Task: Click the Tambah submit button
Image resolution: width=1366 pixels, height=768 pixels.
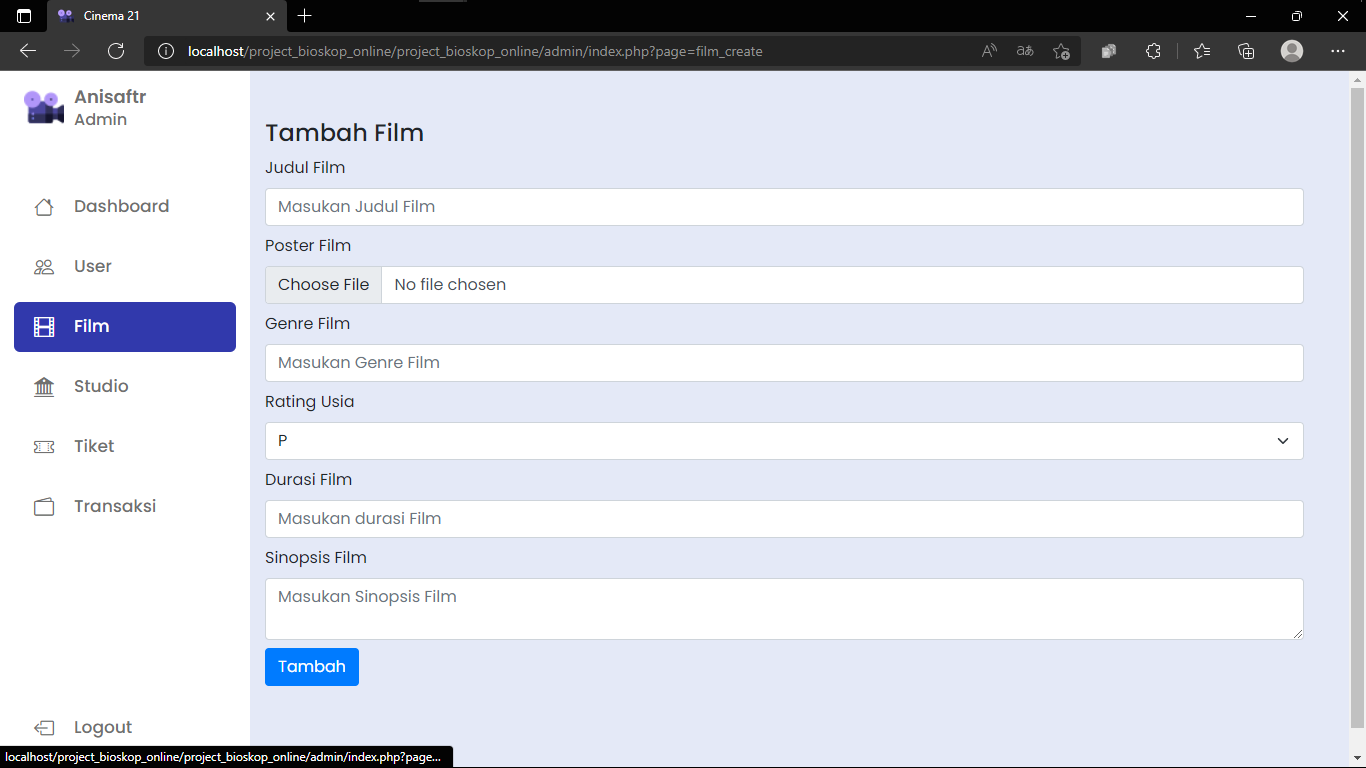Action: pos(311,666)
